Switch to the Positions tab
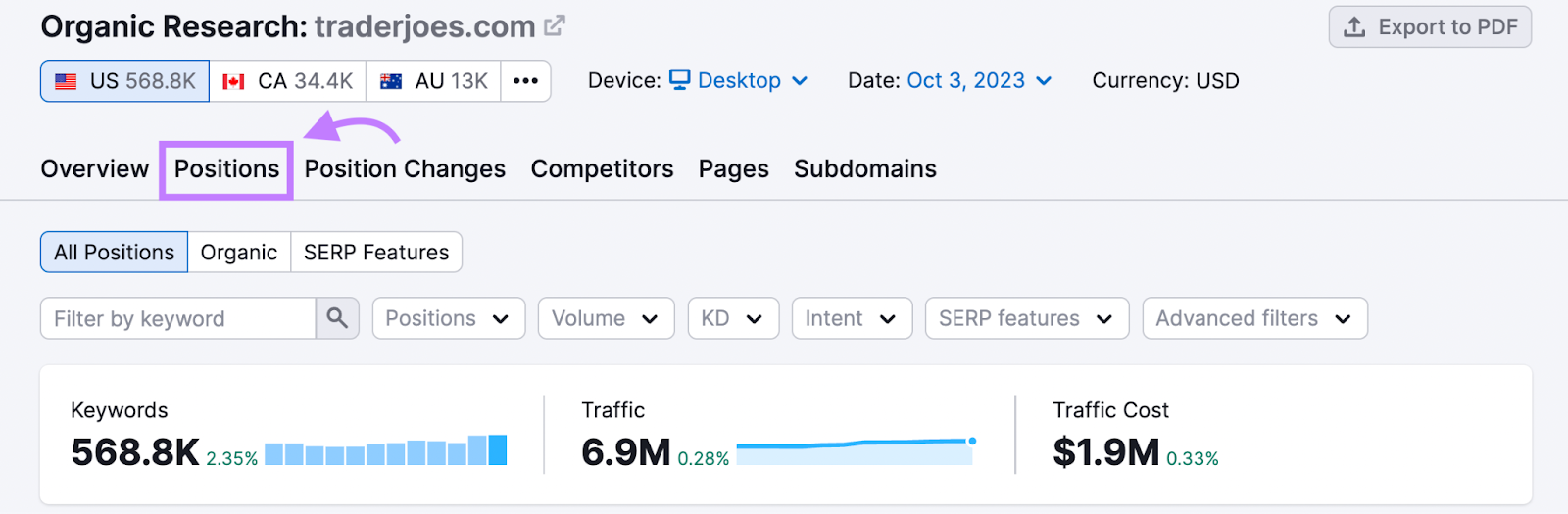 [226, 169]
